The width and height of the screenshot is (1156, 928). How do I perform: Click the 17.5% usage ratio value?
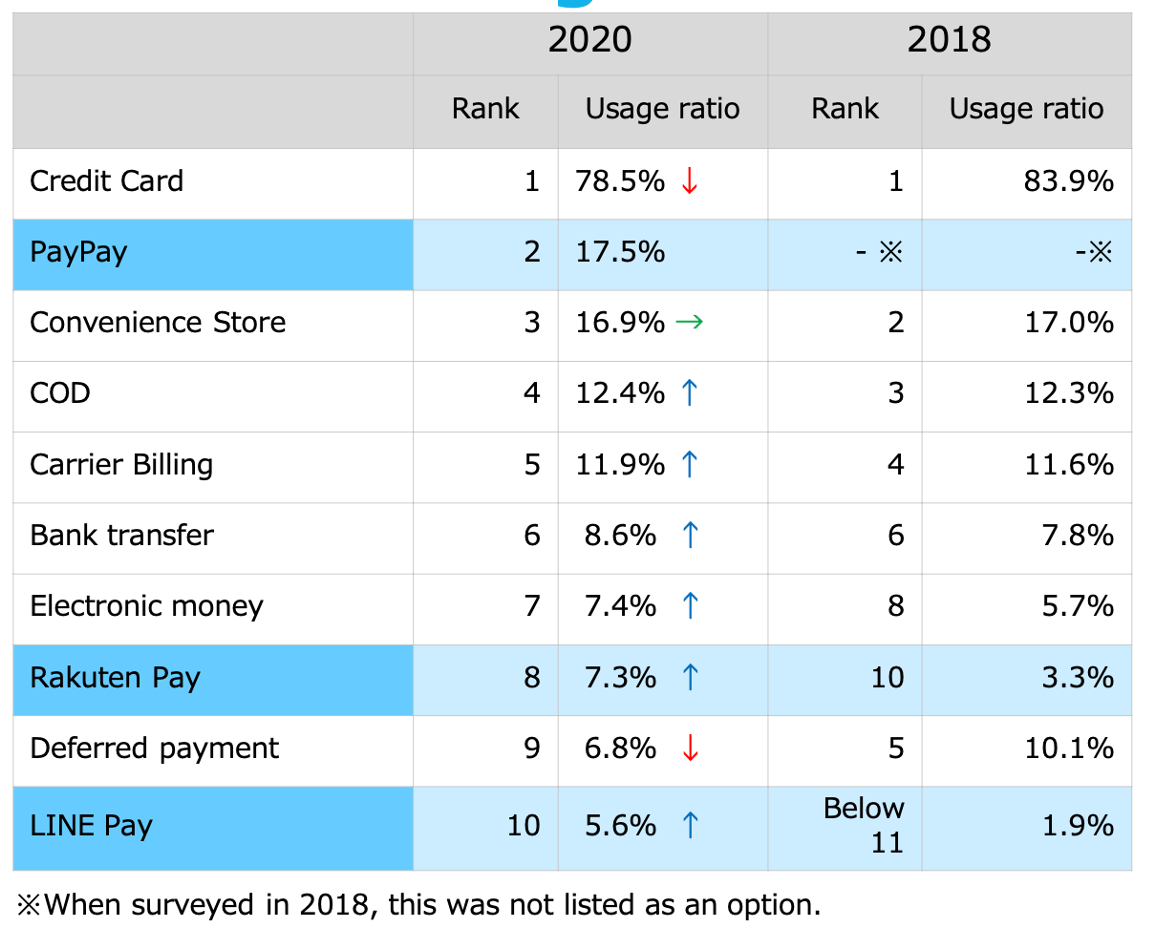[x=620, y=252]
